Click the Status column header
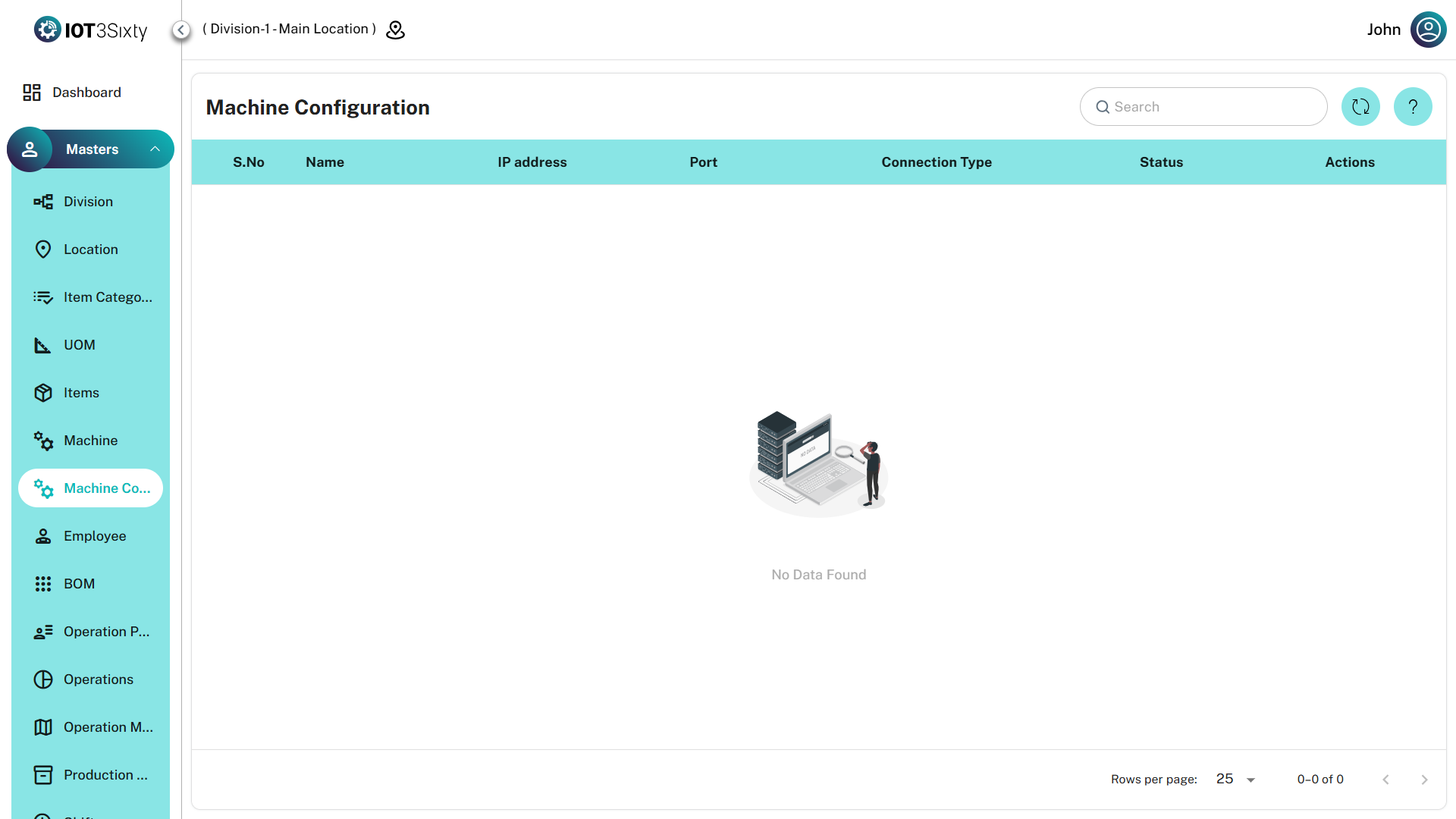The height and width of the screenshot is (819, 1456). [x=1161, y=162]
